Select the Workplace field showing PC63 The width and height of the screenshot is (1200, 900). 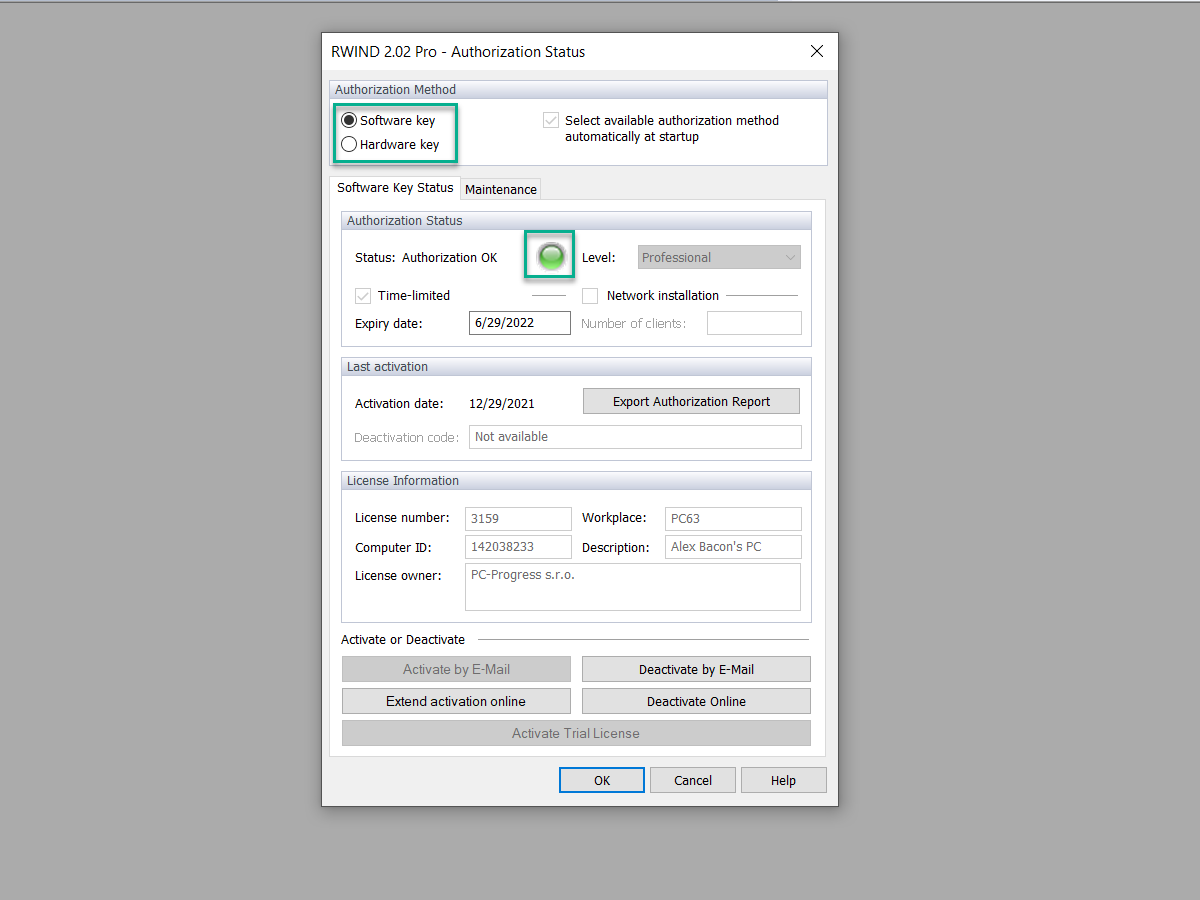733,518
